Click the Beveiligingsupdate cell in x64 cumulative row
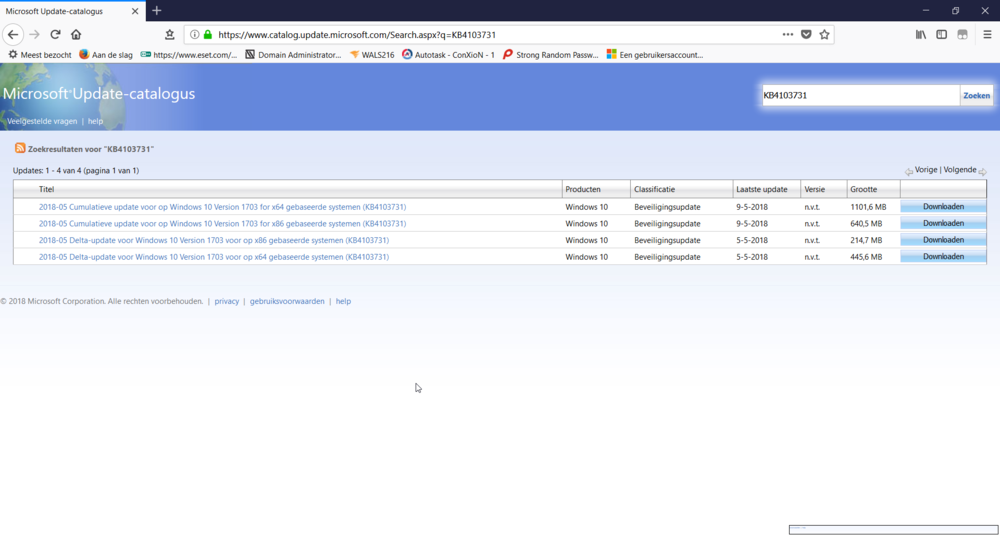The height and width of the screenshot is (536, 1000). (x=667, y=207)
